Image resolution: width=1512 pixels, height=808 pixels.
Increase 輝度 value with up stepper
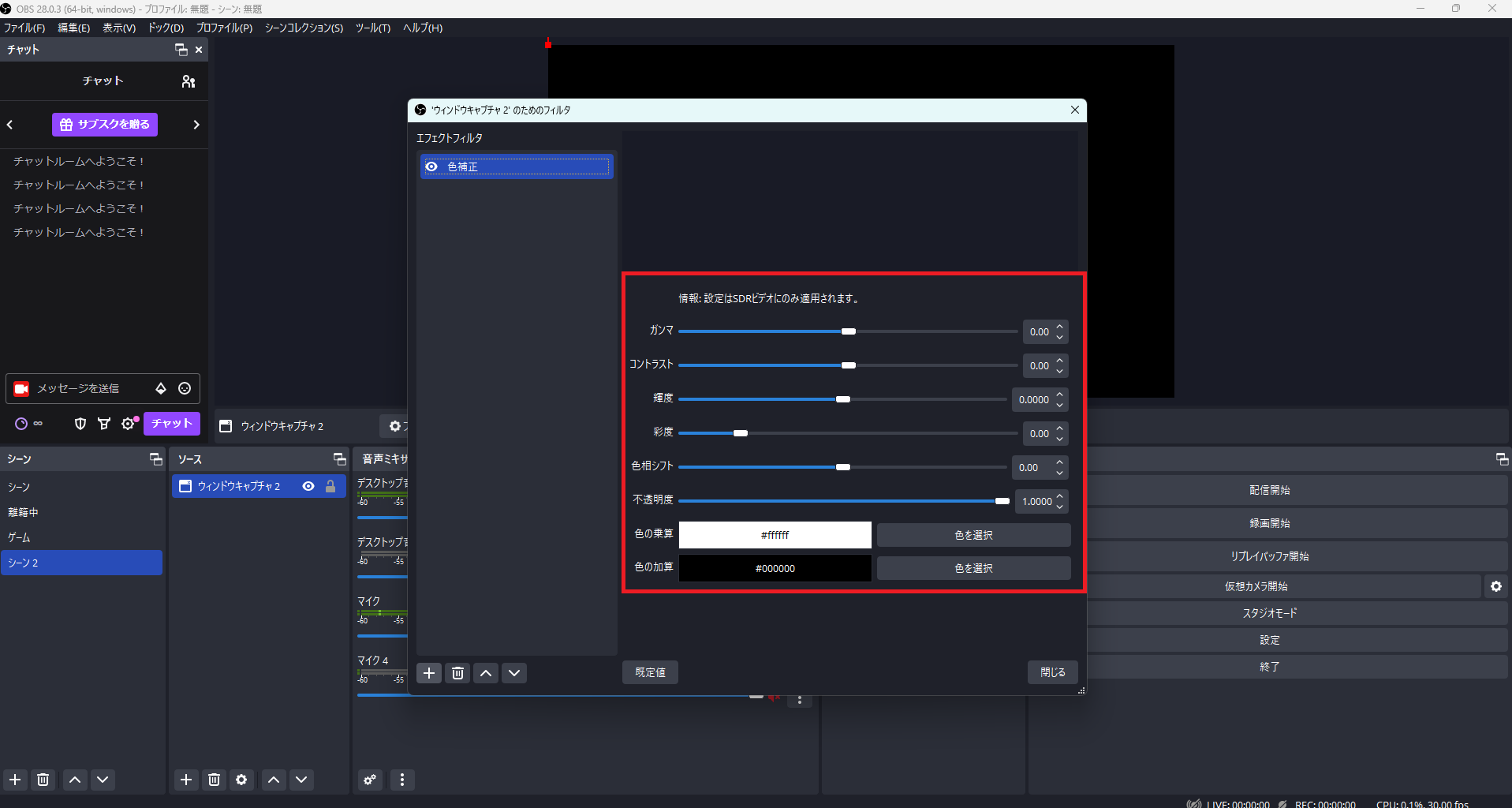[1059, 394]
